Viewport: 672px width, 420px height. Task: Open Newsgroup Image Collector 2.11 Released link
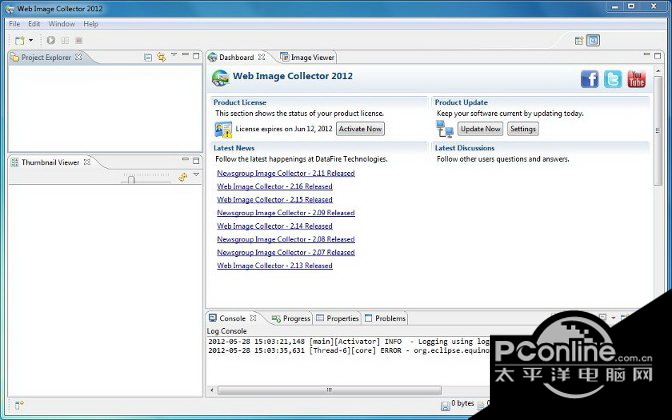click(x=286, y=173)
